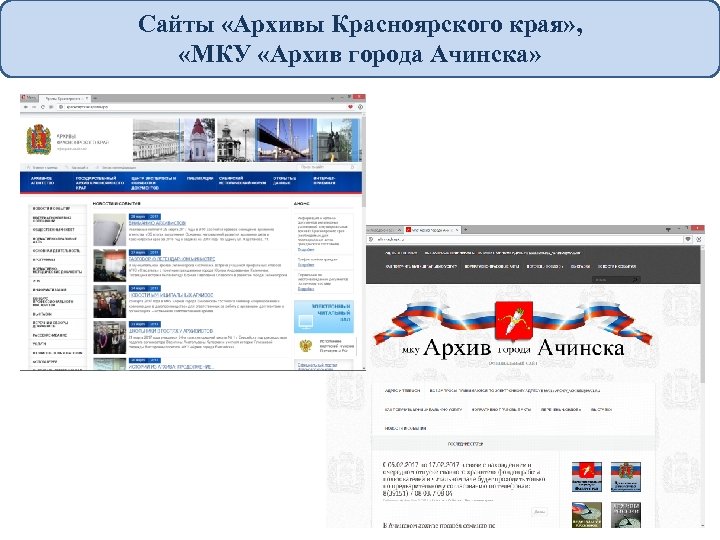This screenshot has width=720, height=540.
Task: Click heart bookmark icon in Krasnoyarsk browser
Action: click(350, 107)
